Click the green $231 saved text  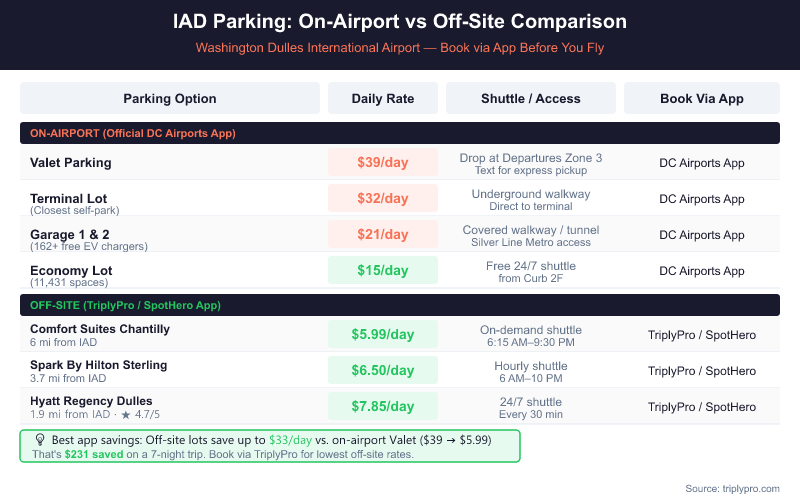click(x=90, y=454)
